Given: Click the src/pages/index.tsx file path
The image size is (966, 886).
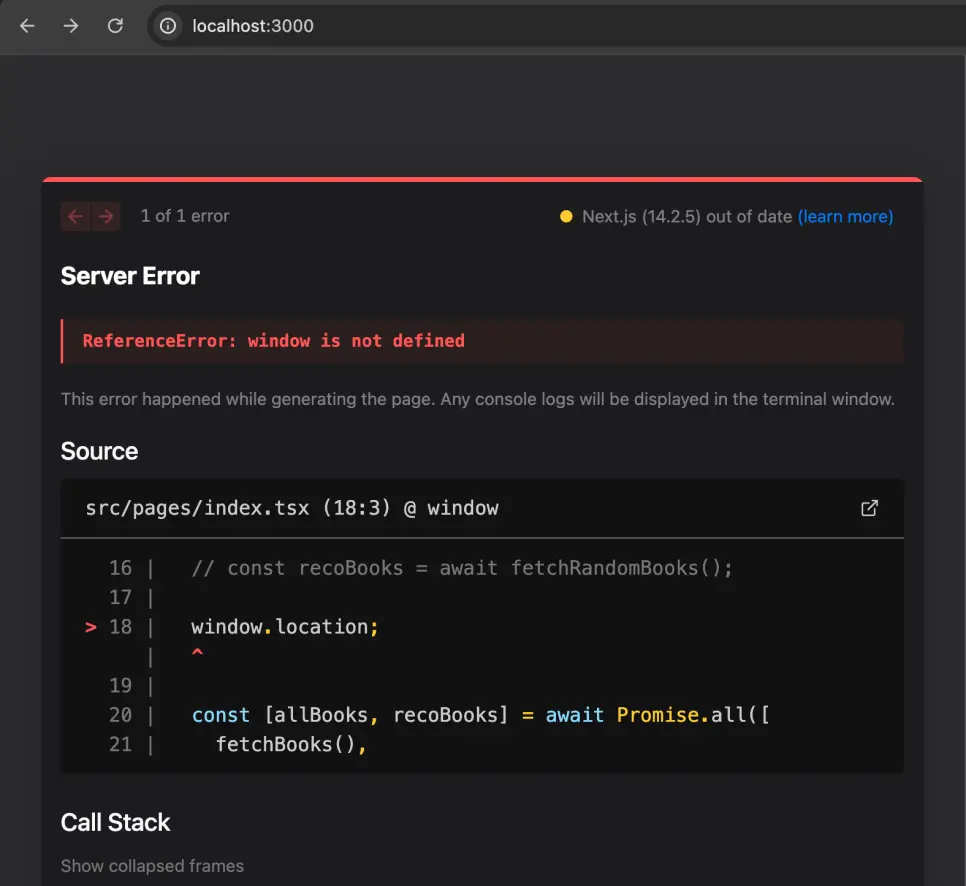Looking at the screenshot, I should click(197, 508).
